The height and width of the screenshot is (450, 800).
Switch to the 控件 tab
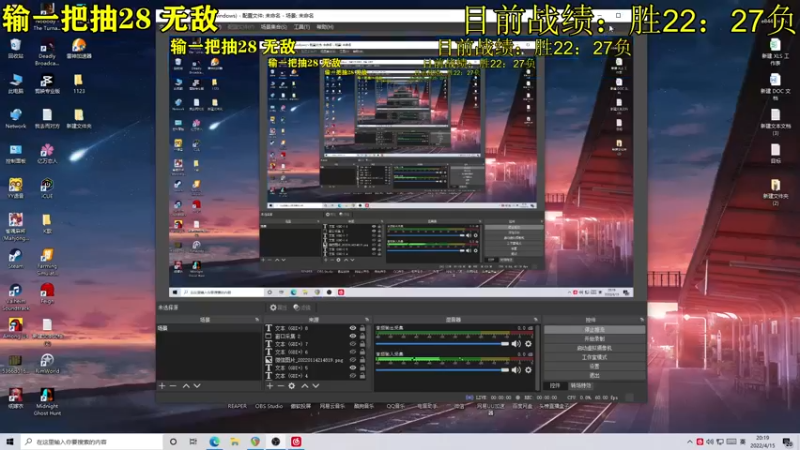pos(555,386)
